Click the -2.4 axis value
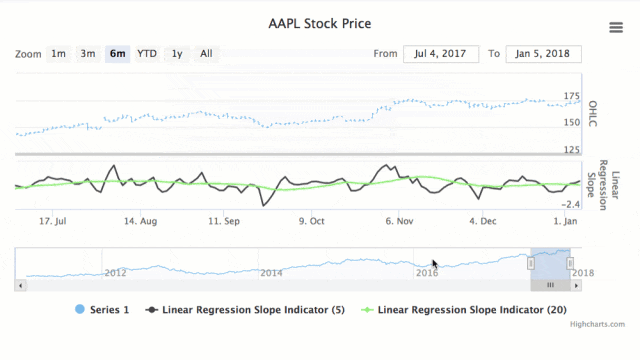Image resolution: width=640 pixels, height=360 pixels. coord(571,204)
